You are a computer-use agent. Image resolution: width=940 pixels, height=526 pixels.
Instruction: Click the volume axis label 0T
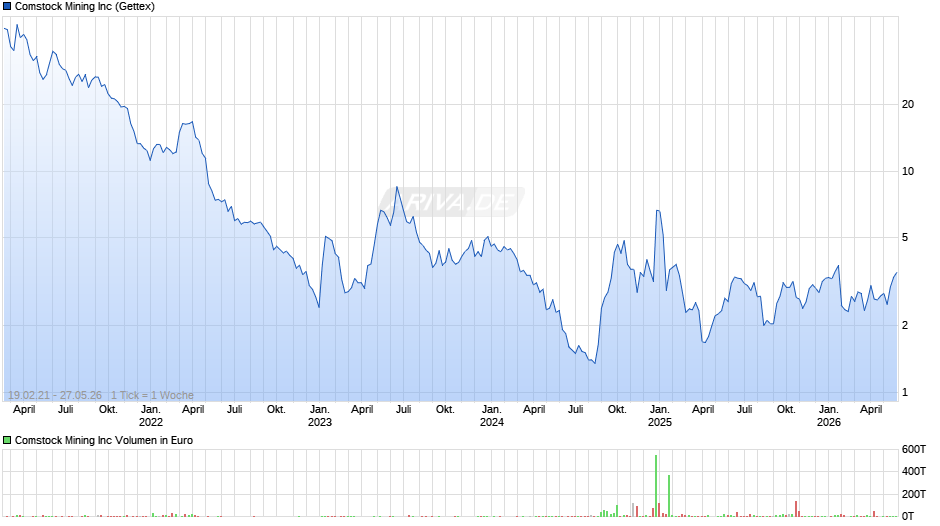(x=908, y=516)
